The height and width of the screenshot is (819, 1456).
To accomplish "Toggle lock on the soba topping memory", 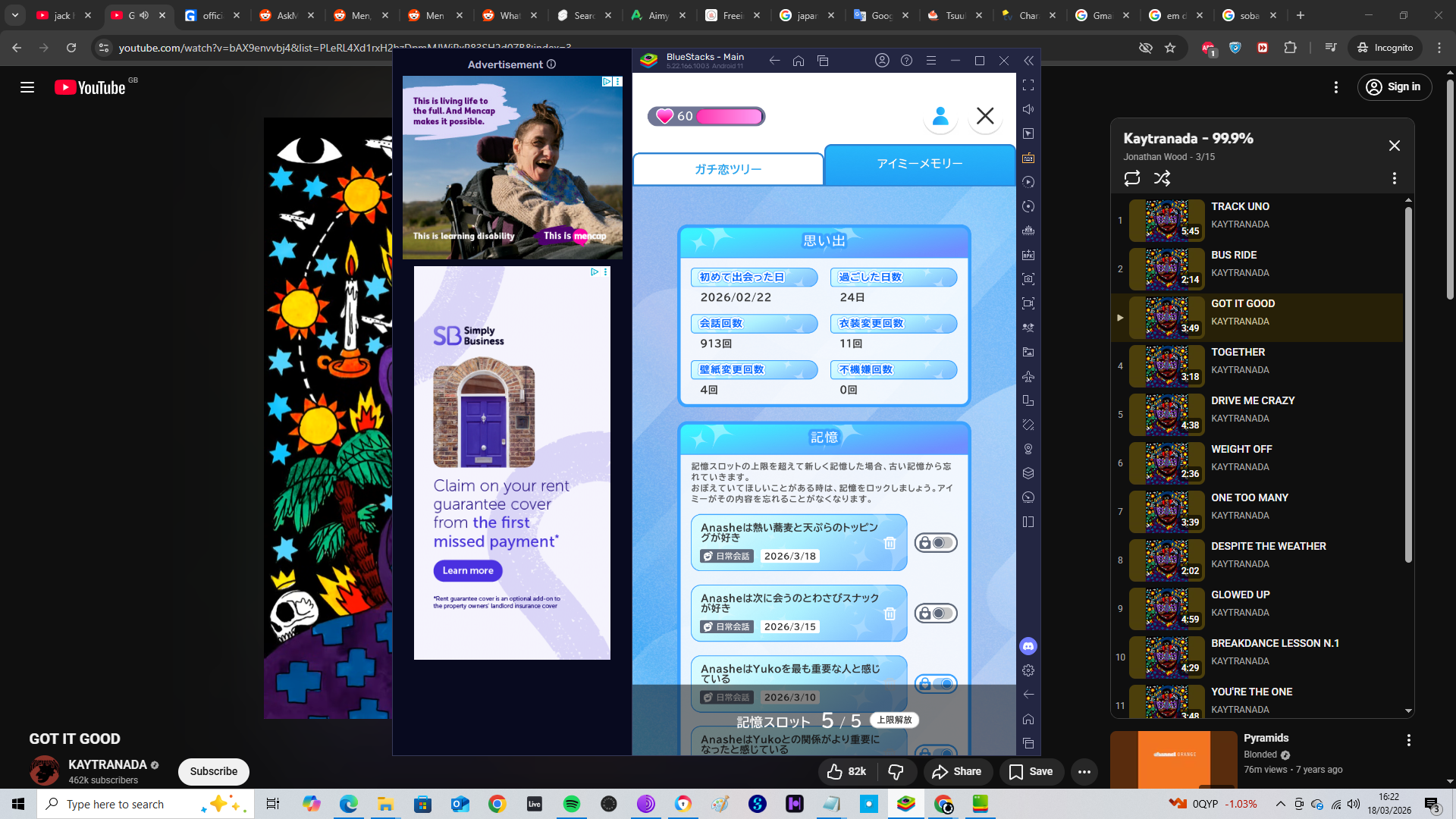I will 936,543.
